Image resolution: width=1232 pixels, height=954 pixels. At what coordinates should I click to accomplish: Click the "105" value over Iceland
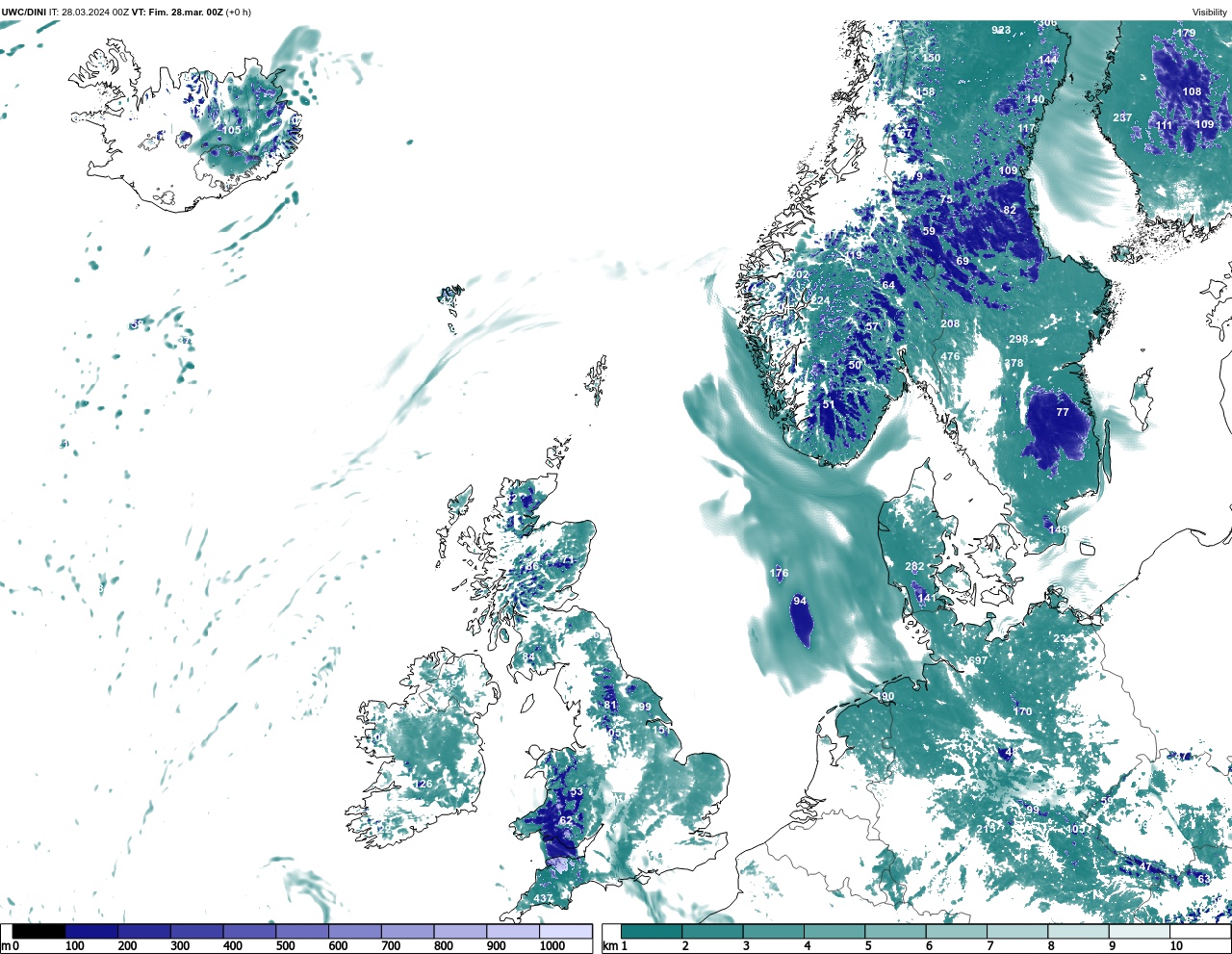tap(232, 130)
